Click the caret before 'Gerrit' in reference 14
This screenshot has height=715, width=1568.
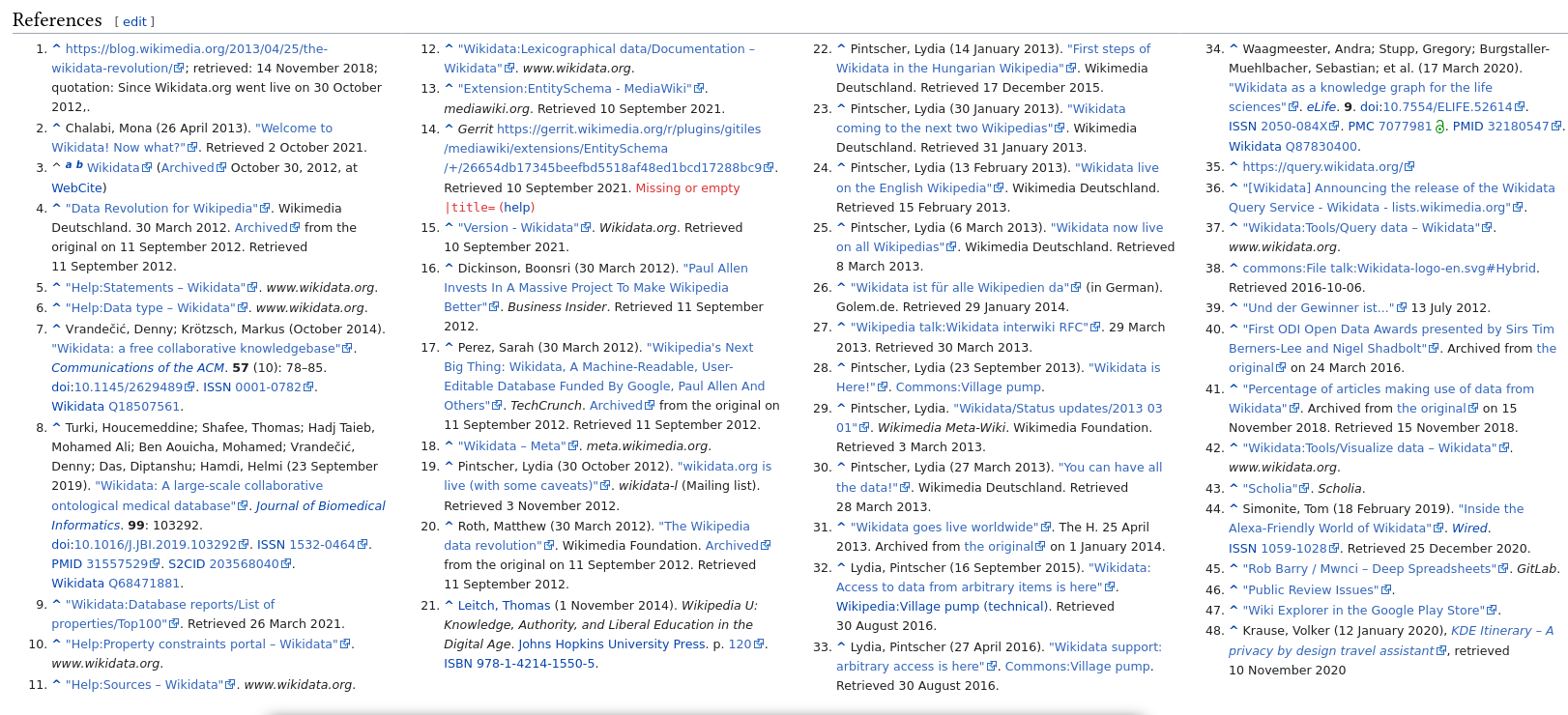[x=449, y=129]
